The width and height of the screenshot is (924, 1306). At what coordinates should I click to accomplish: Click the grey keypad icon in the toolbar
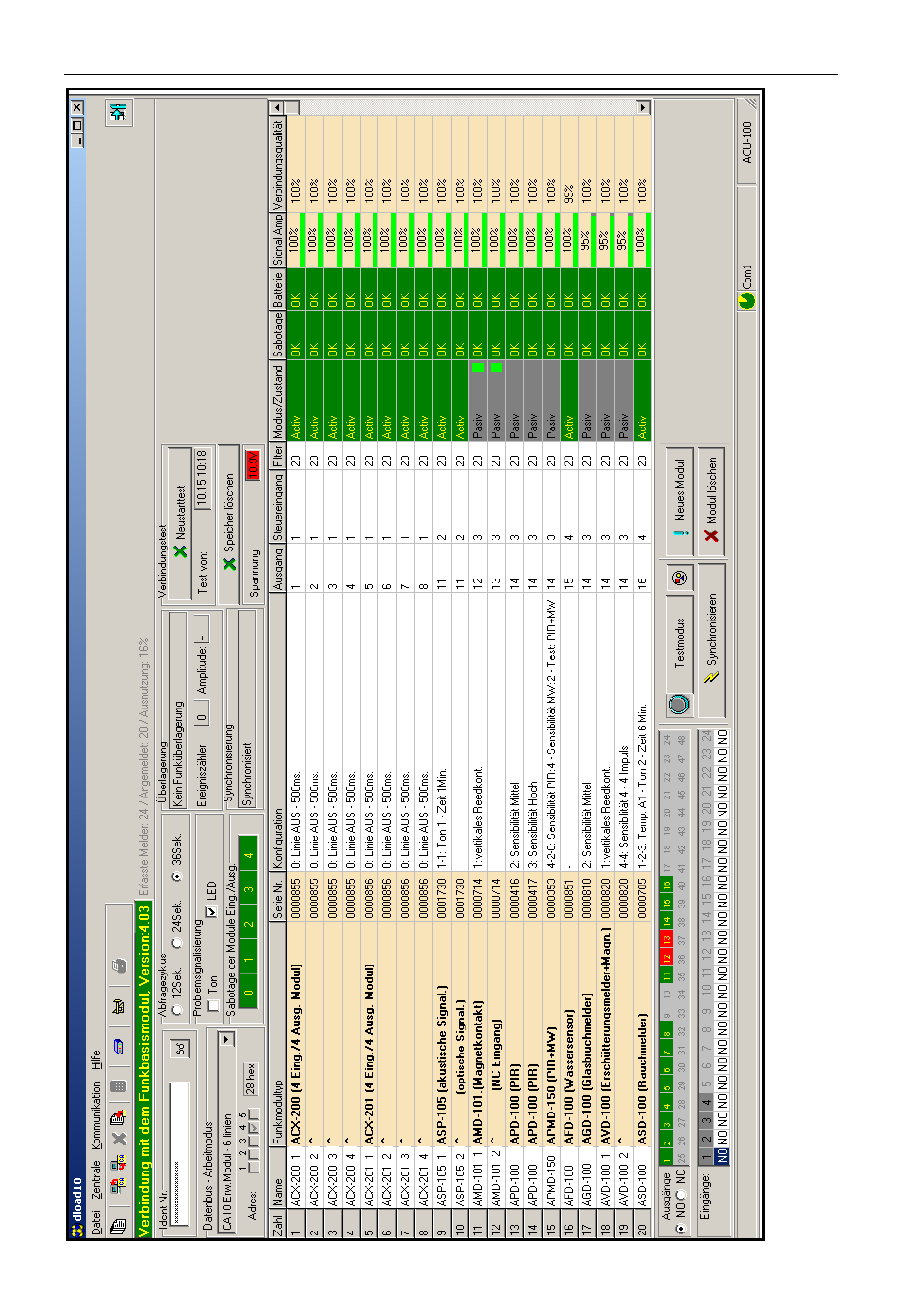click(x=118, y=1086)
